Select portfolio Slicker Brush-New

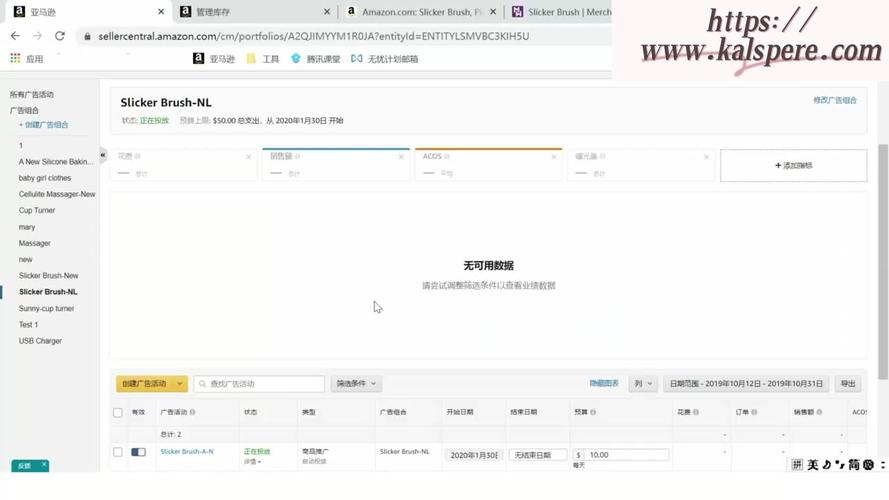pos(48,276)
